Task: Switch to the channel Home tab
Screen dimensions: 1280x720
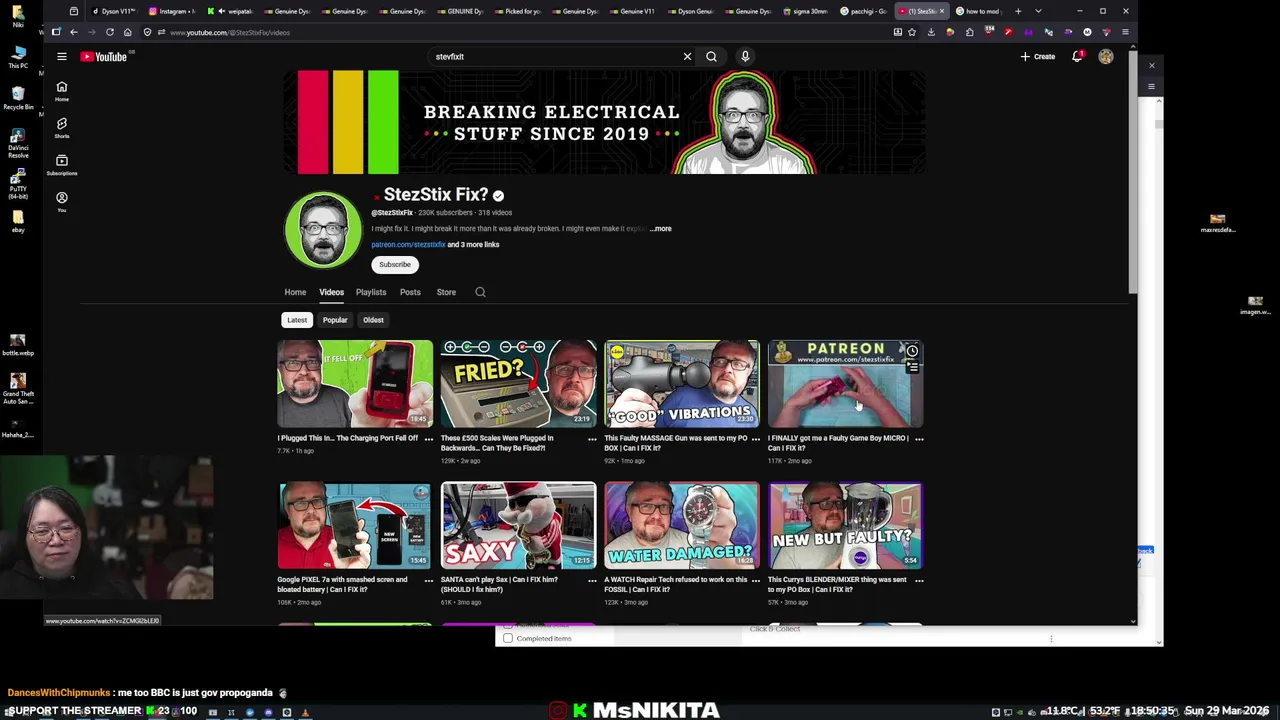Action: (295, 292)
